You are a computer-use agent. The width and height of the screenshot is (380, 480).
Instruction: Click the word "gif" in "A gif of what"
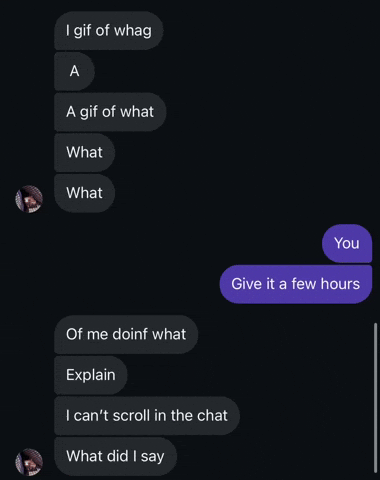[89, 112]
